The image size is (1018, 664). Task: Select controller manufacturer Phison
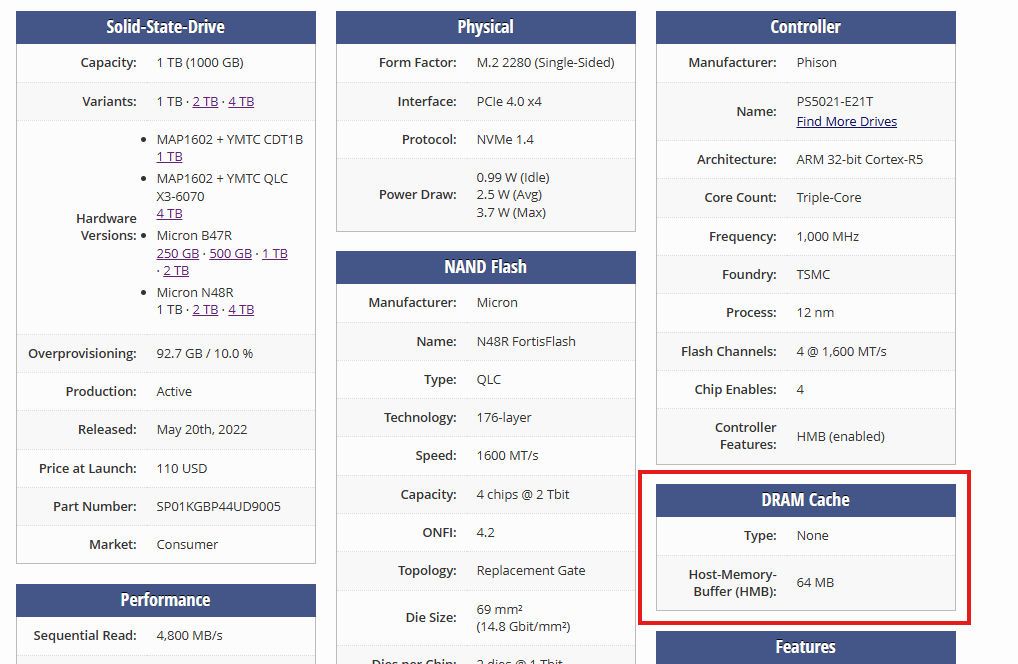[817, 63]
